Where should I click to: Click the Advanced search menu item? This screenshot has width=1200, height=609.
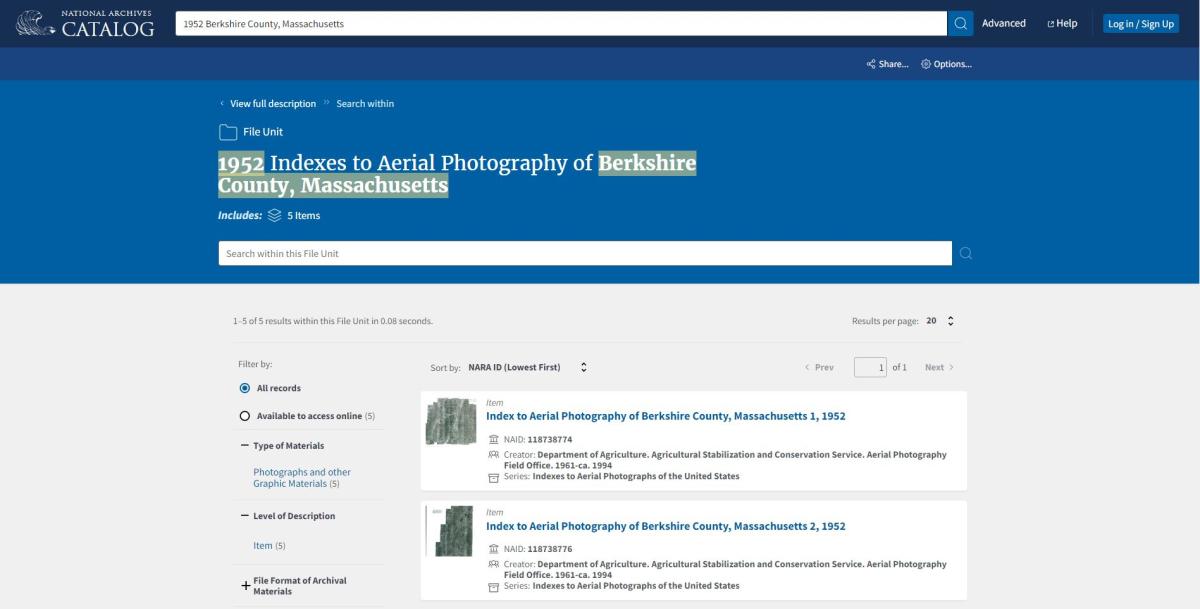pos(1003,23)
